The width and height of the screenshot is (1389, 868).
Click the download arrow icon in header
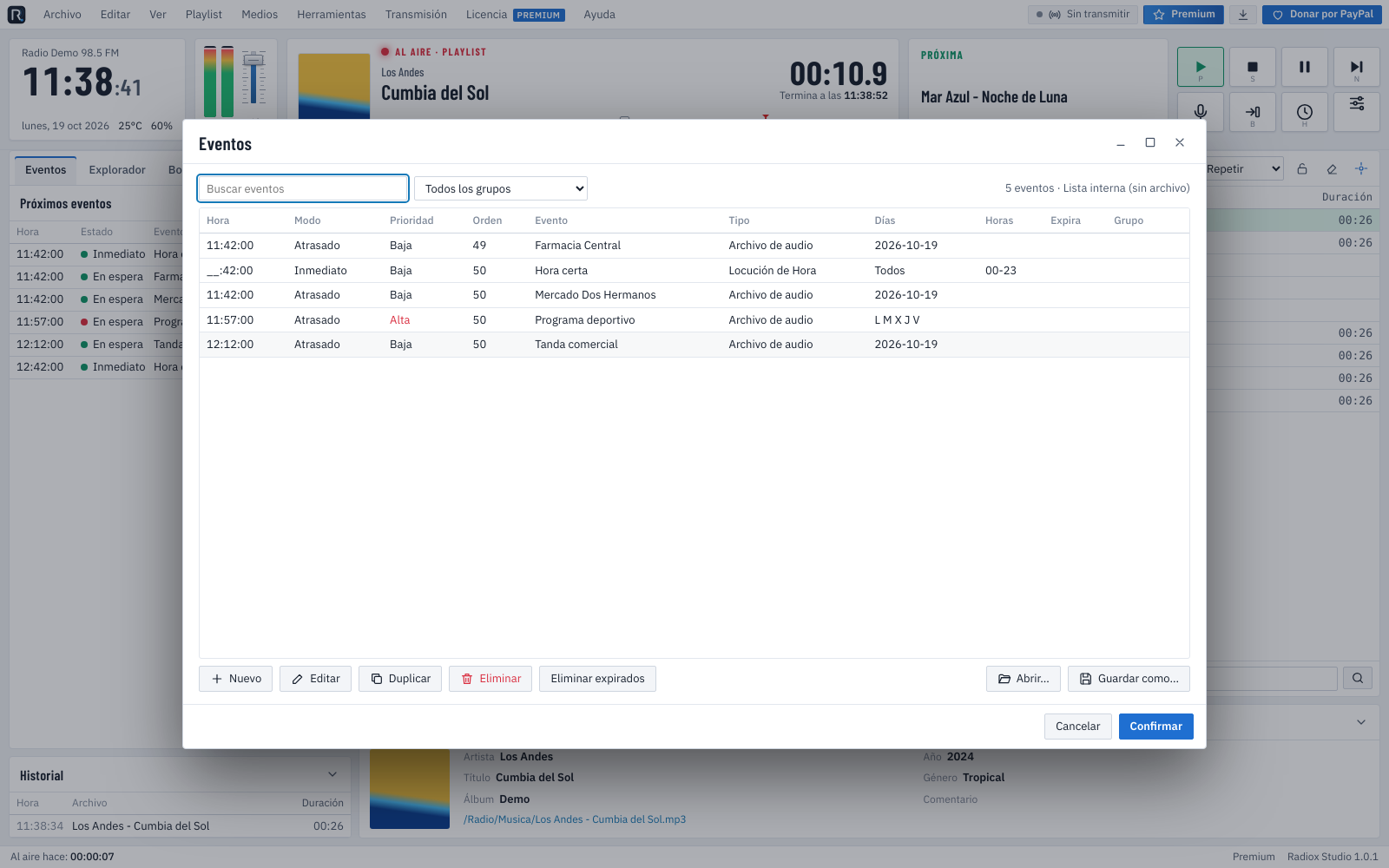point(1243,15)
